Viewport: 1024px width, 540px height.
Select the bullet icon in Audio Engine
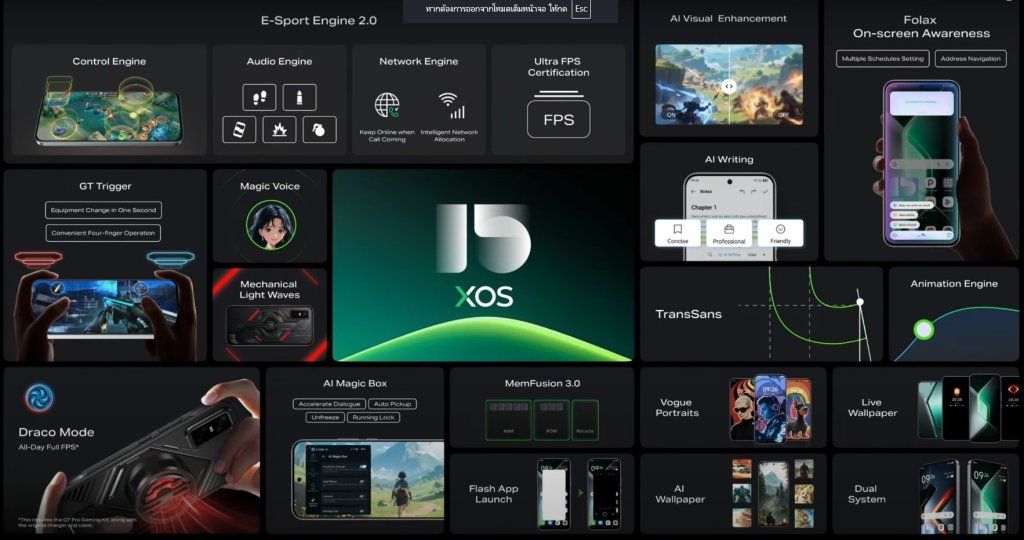click(x=300, y=97)
